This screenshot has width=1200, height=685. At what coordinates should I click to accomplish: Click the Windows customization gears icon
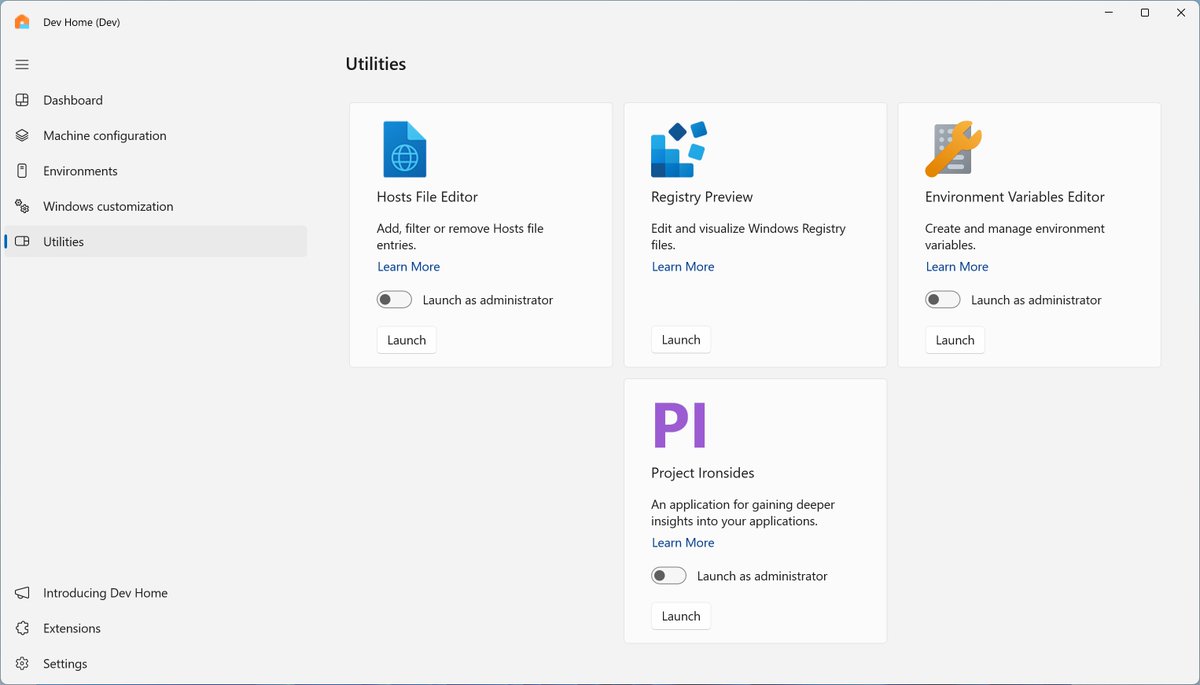22,206
